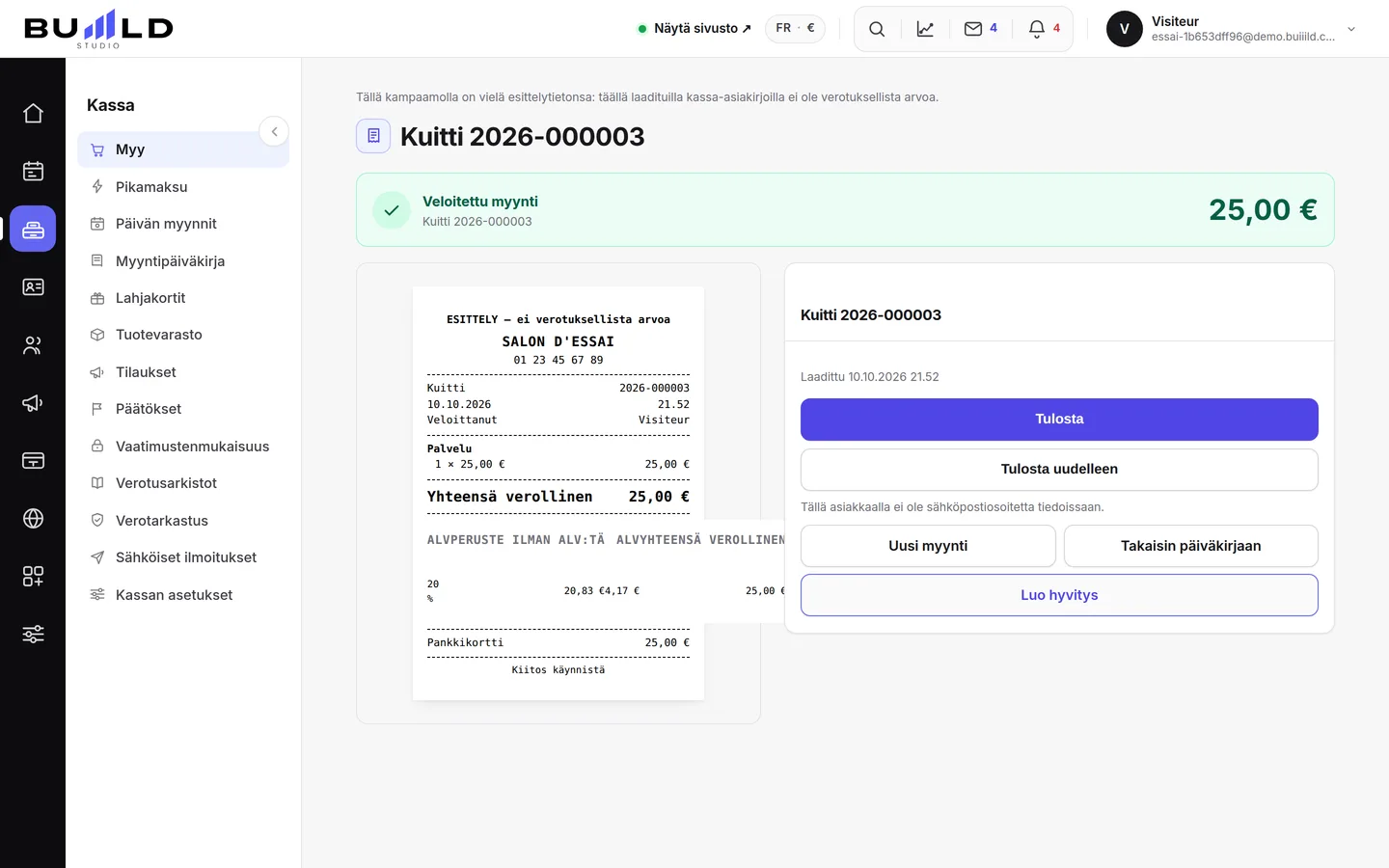The image size is (1389, 868).
Task: Open the statistics chart icon in the header
Action: (x=925, y=29)
